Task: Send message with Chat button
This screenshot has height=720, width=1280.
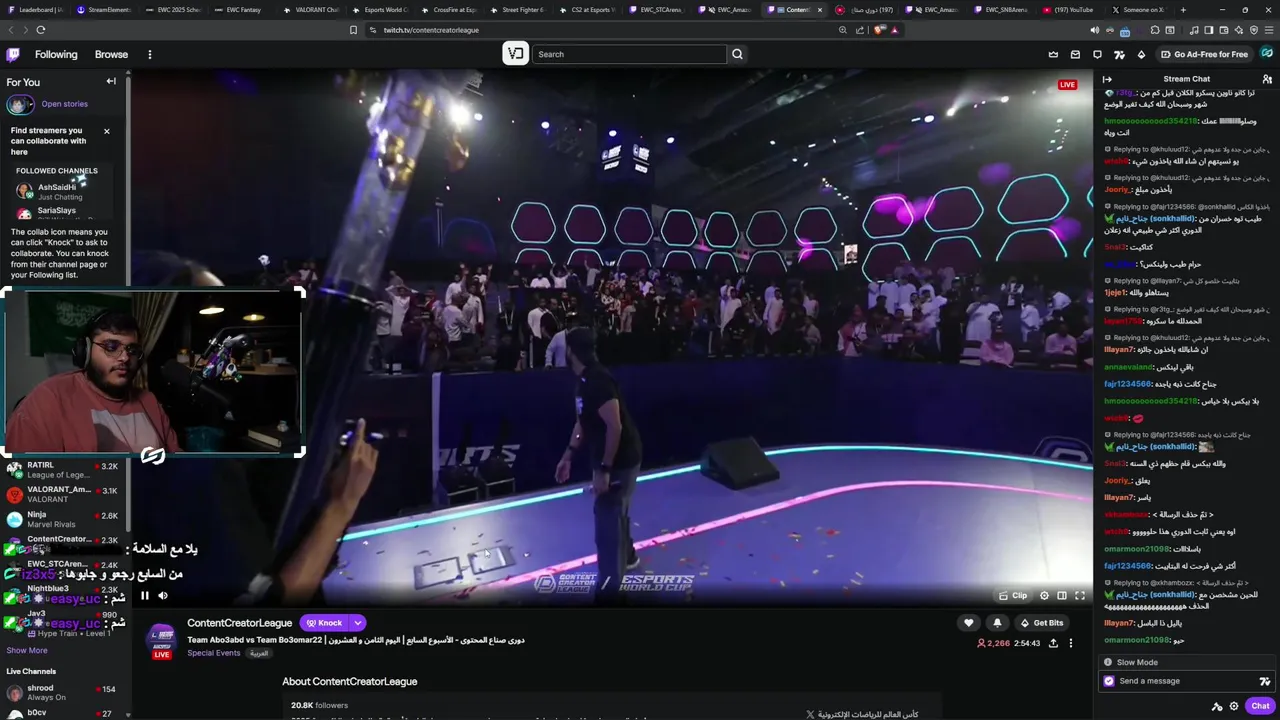Action: click(x=1260, y=706)
